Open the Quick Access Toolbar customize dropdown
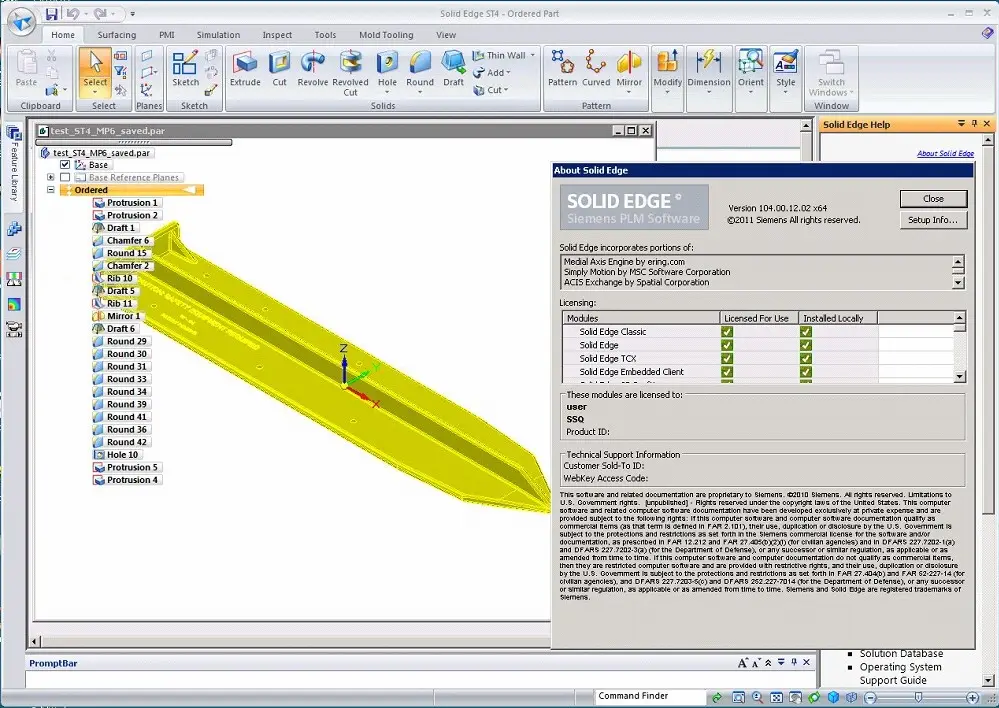The width and height of the screenshot is (999, 708). [x=133, y=13]
